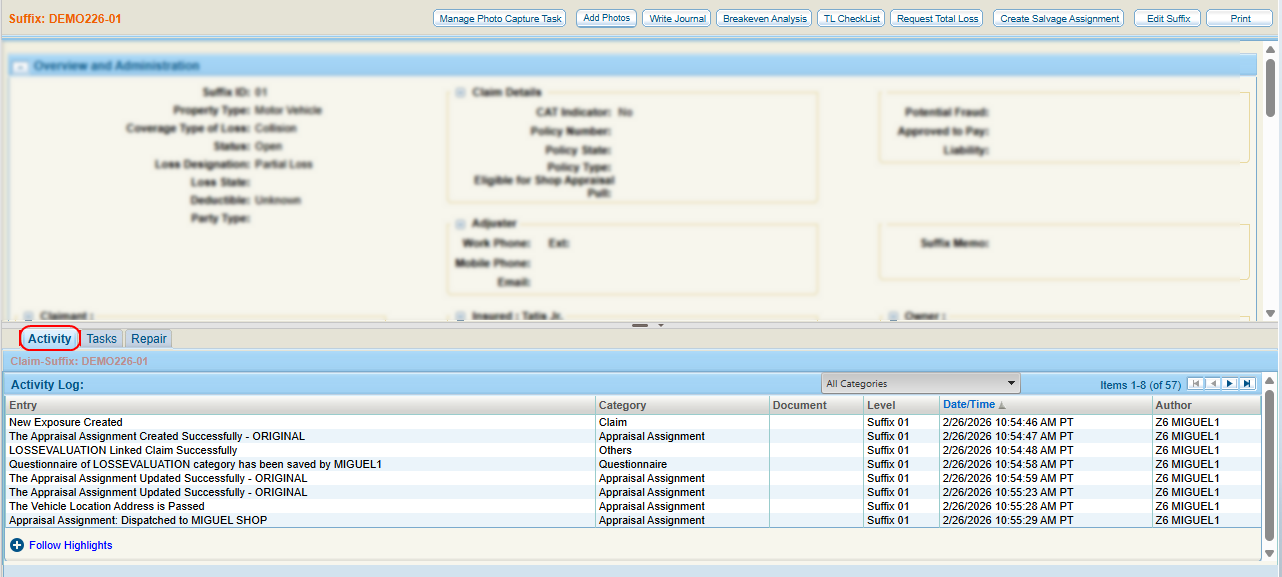Open Breakeven Analysis
Viewport: 1282px width, 577px height.
coord(764,19)
